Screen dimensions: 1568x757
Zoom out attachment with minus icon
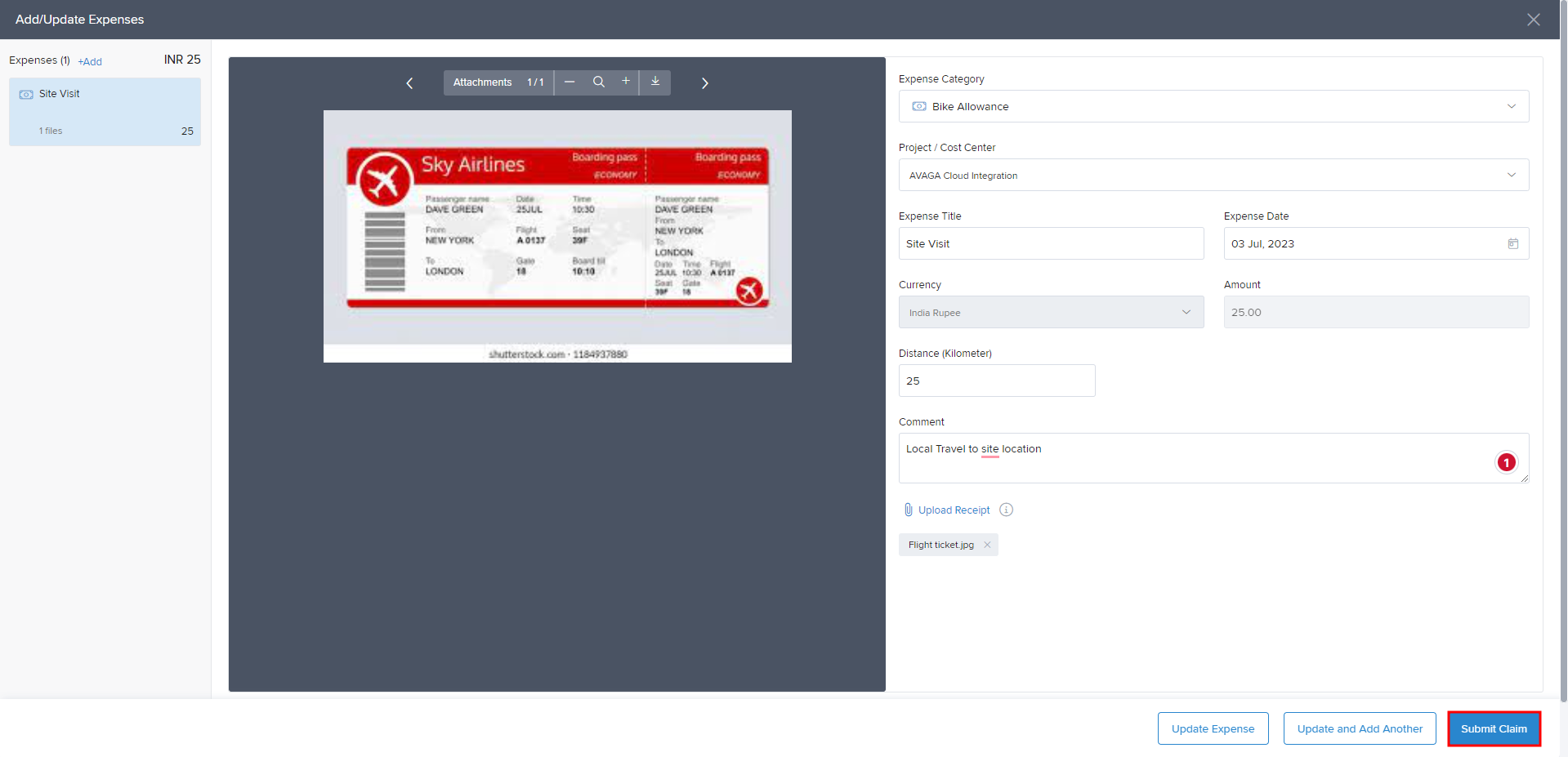pos(570,82)
